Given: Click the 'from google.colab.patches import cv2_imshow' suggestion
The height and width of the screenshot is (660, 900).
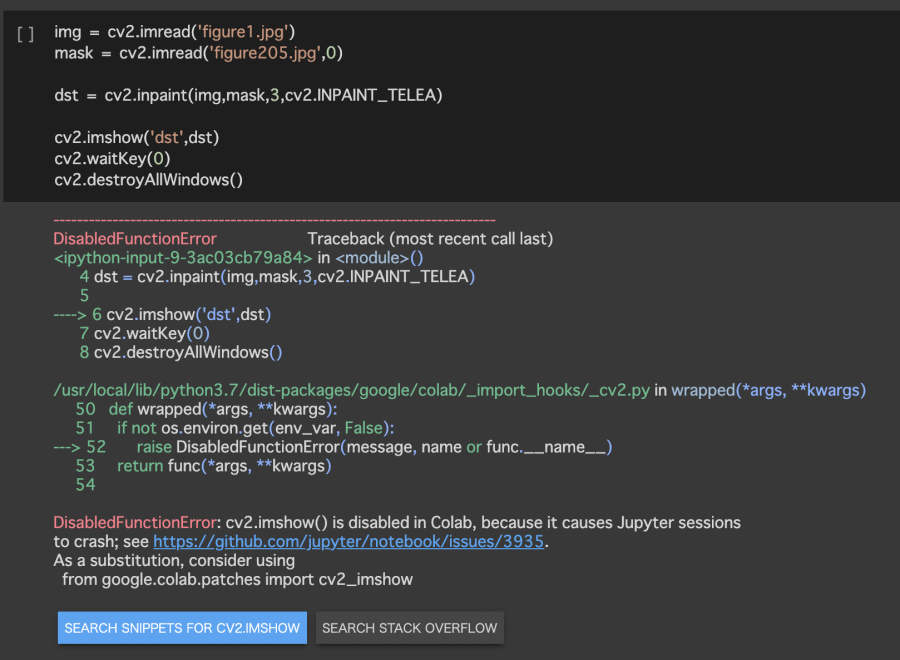Looking at the screenshot, I should (237, 580).
